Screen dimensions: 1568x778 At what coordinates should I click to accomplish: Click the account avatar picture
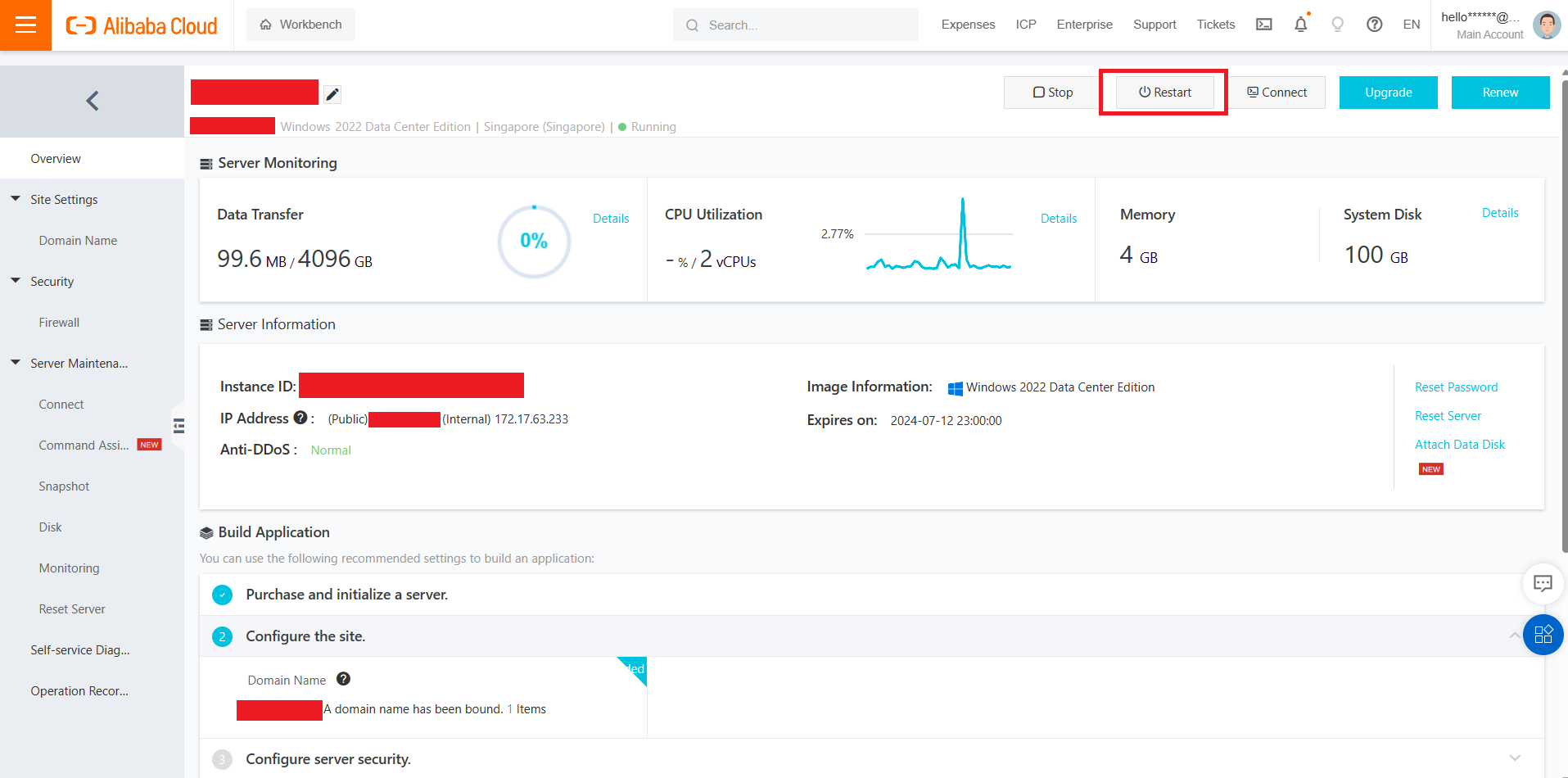pos(1547,25)
